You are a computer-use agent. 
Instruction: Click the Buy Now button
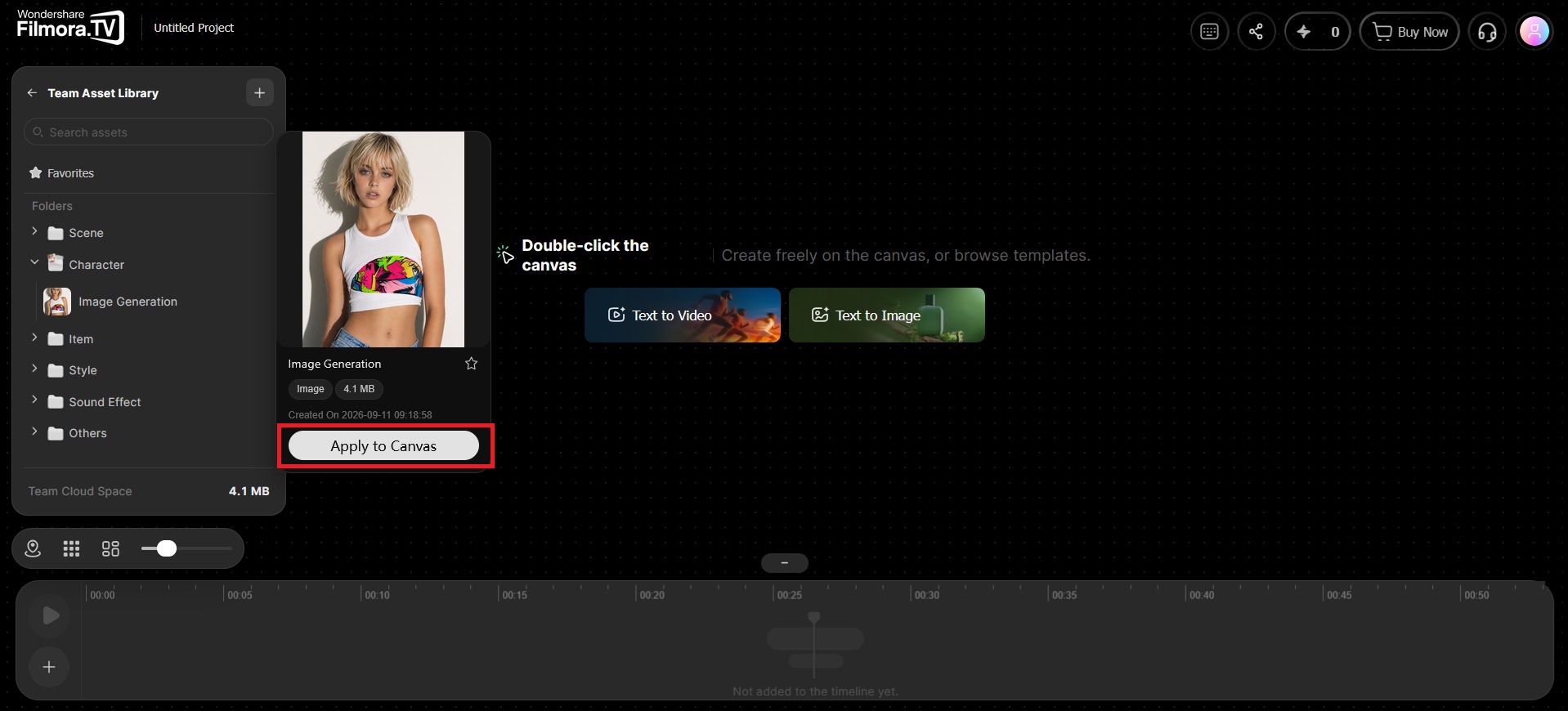coord(1409,32)
